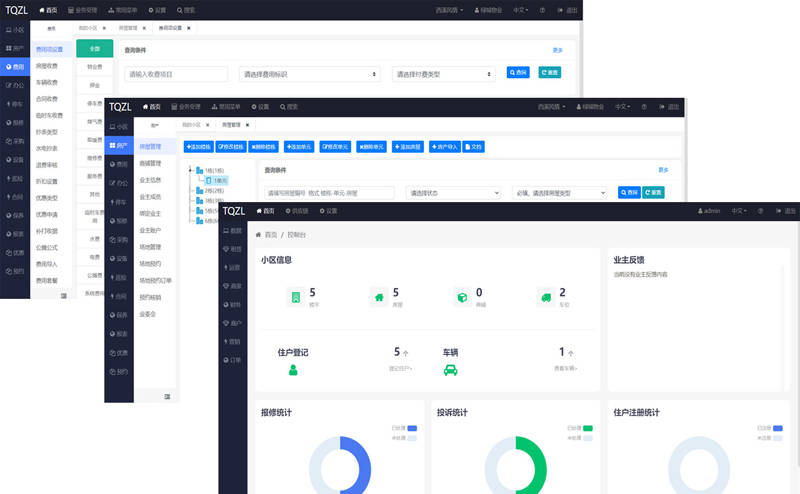Click 更多 link in back window query panel
The height and width of the screenshot is (494, 800).
coord(558,51)
